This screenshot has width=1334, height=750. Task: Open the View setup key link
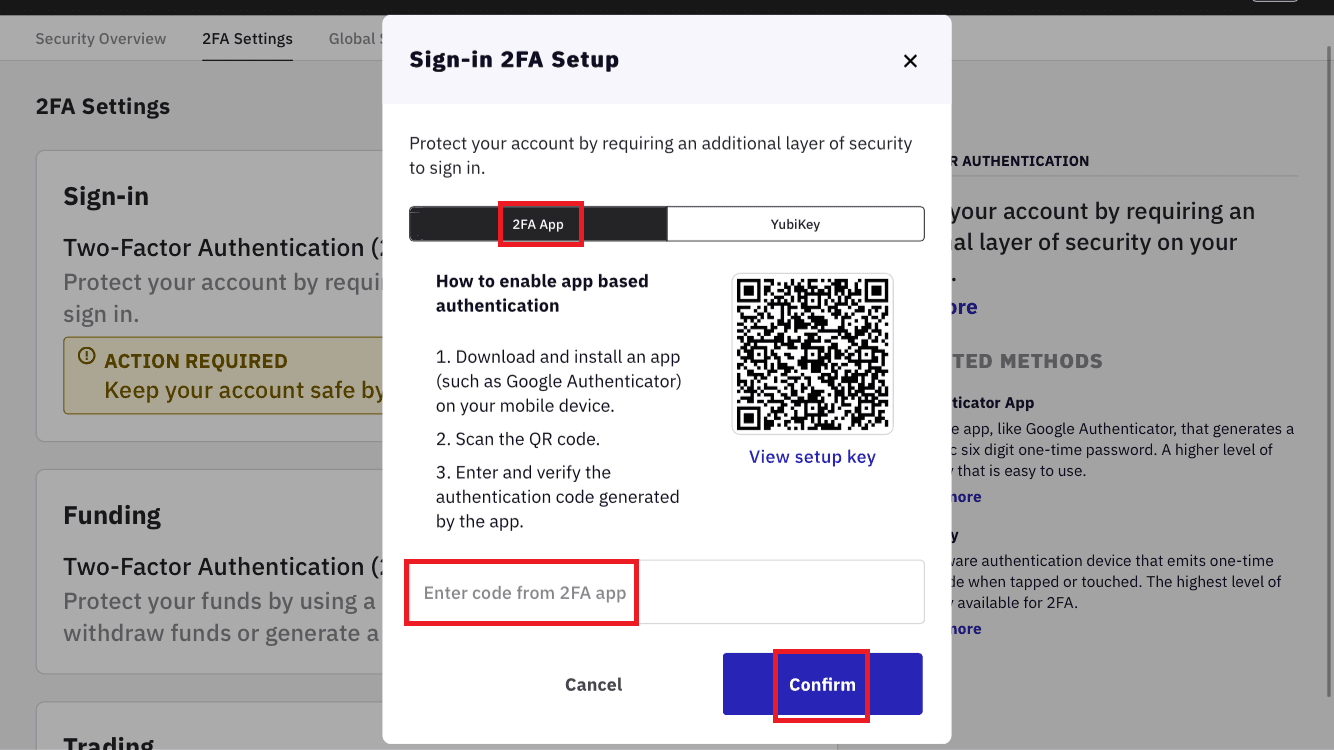click(812, 457)
